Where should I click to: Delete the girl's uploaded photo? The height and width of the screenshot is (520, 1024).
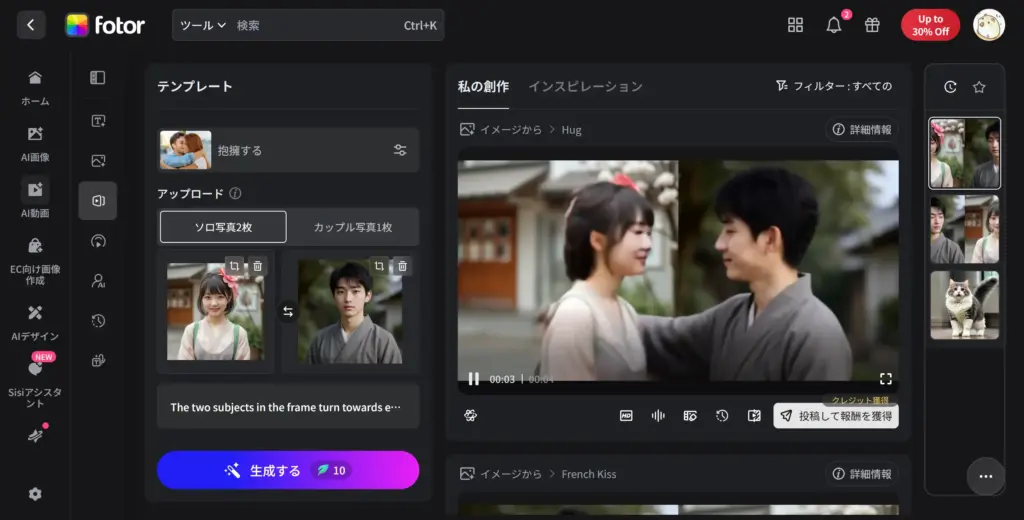tap(258, 266)
